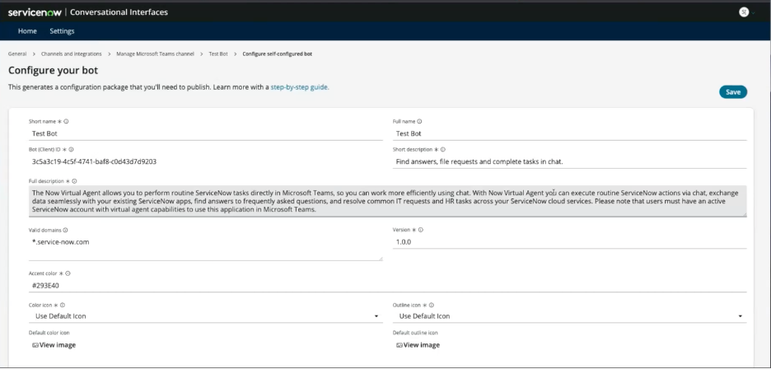Click the Default outline icon label

tap(415, 333)
